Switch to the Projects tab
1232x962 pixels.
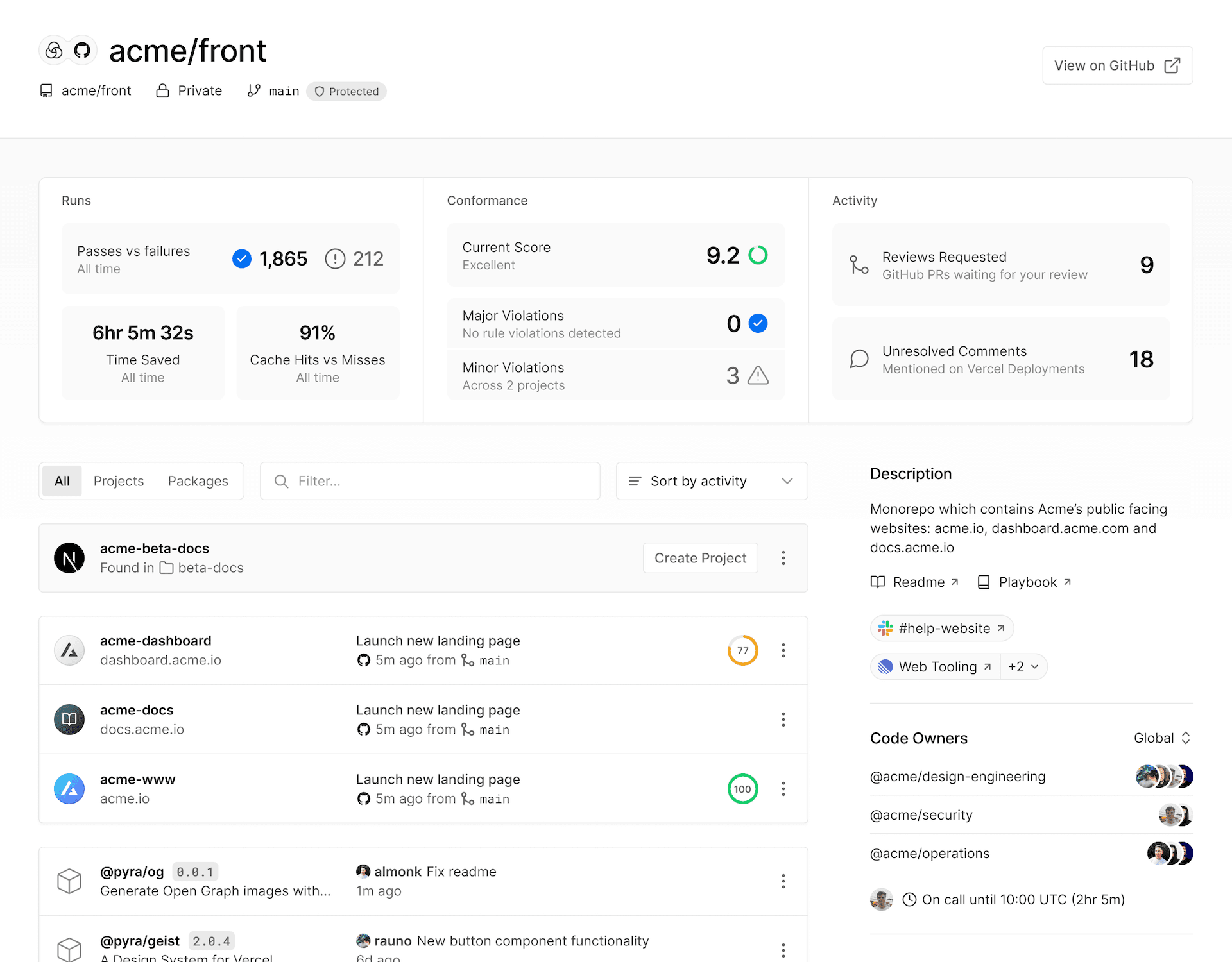[119, 480]
